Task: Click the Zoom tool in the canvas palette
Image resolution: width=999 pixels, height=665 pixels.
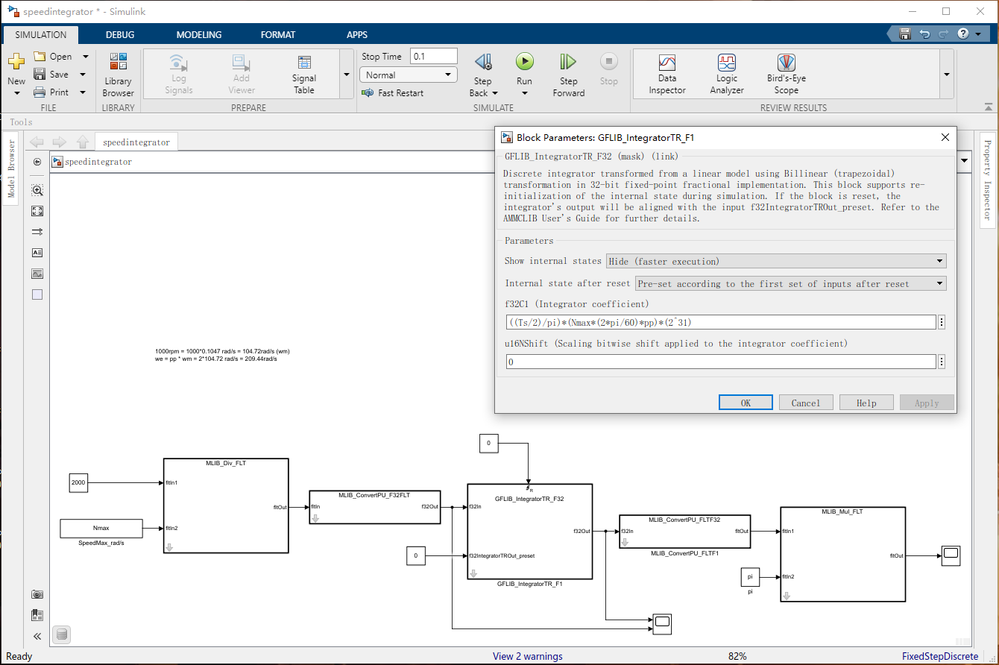Action: (x=38, y=190)
